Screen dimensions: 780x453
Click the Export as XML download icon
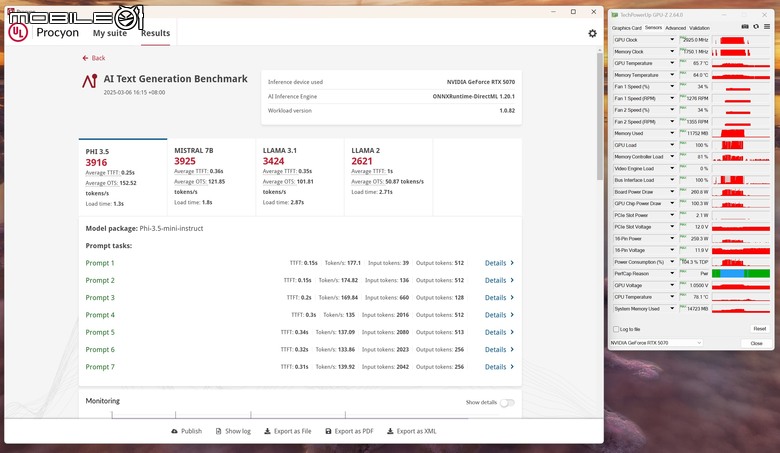390,431
